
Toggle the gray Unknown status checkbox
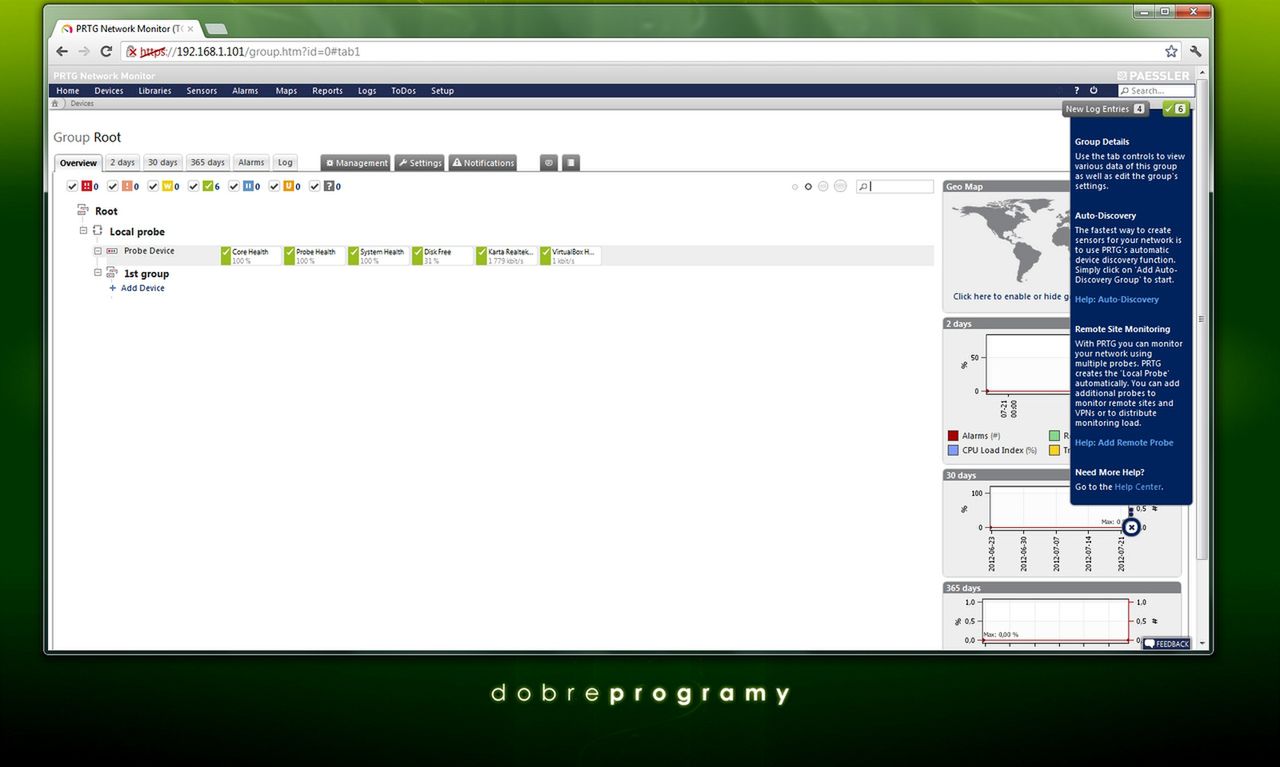(x=314, y=186)
